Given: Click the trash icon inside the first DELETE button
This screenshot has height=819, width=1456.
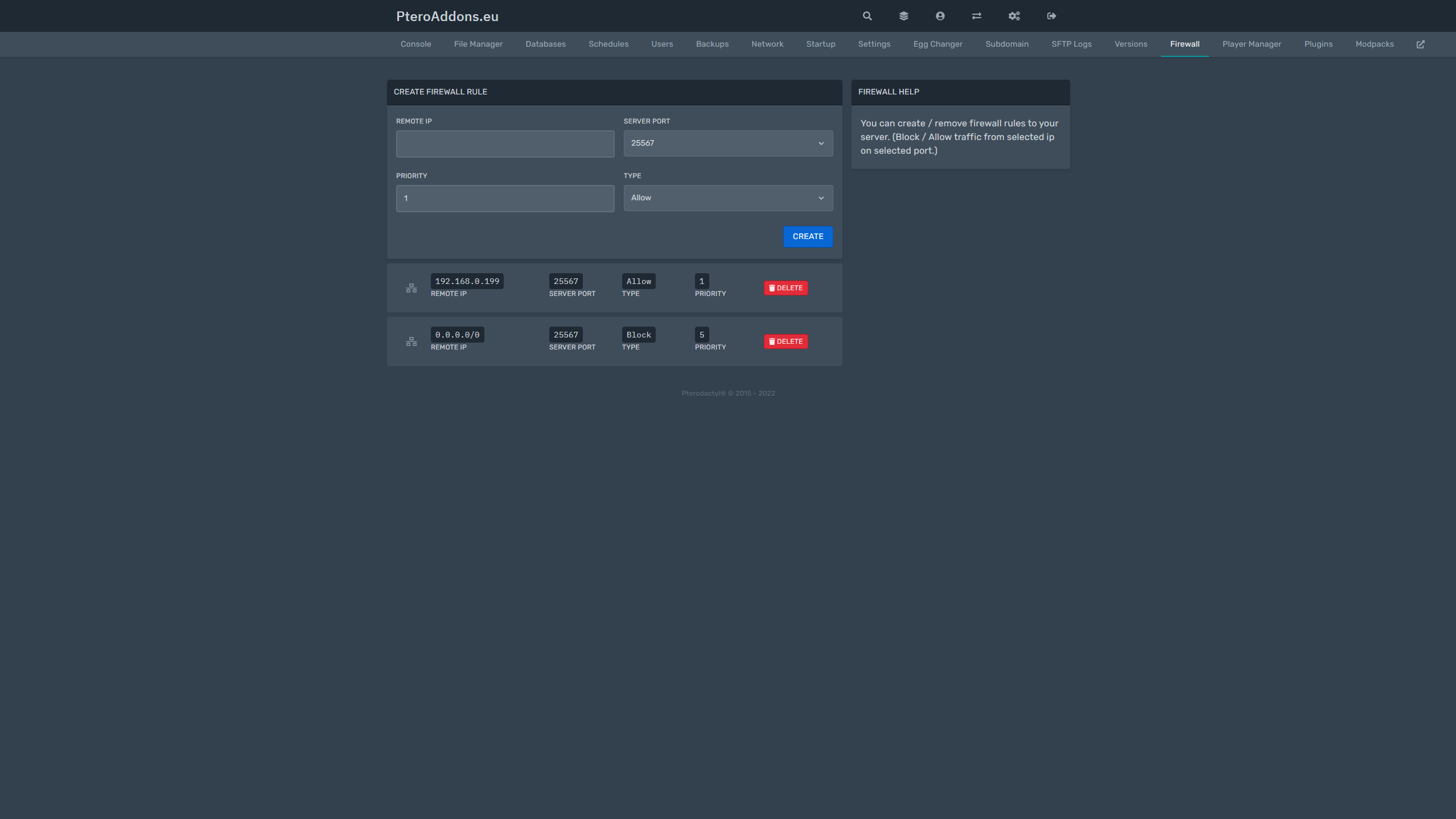Looking at the screenshot, I should tap(772, 288).
